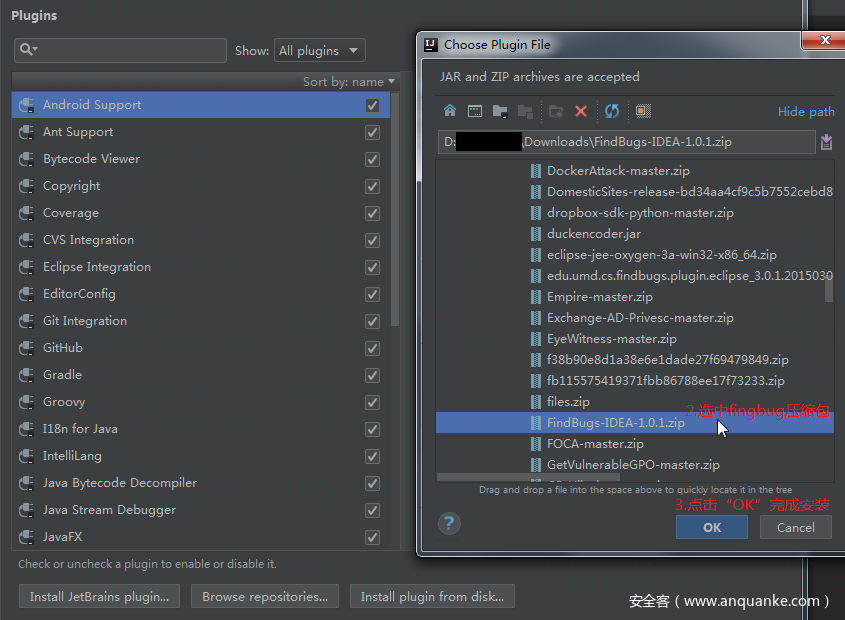This screenshot has height=620, width=845.
Task: Select Exchange-AD-Privesc-master.zip file
Action: (x=640, y=318)
